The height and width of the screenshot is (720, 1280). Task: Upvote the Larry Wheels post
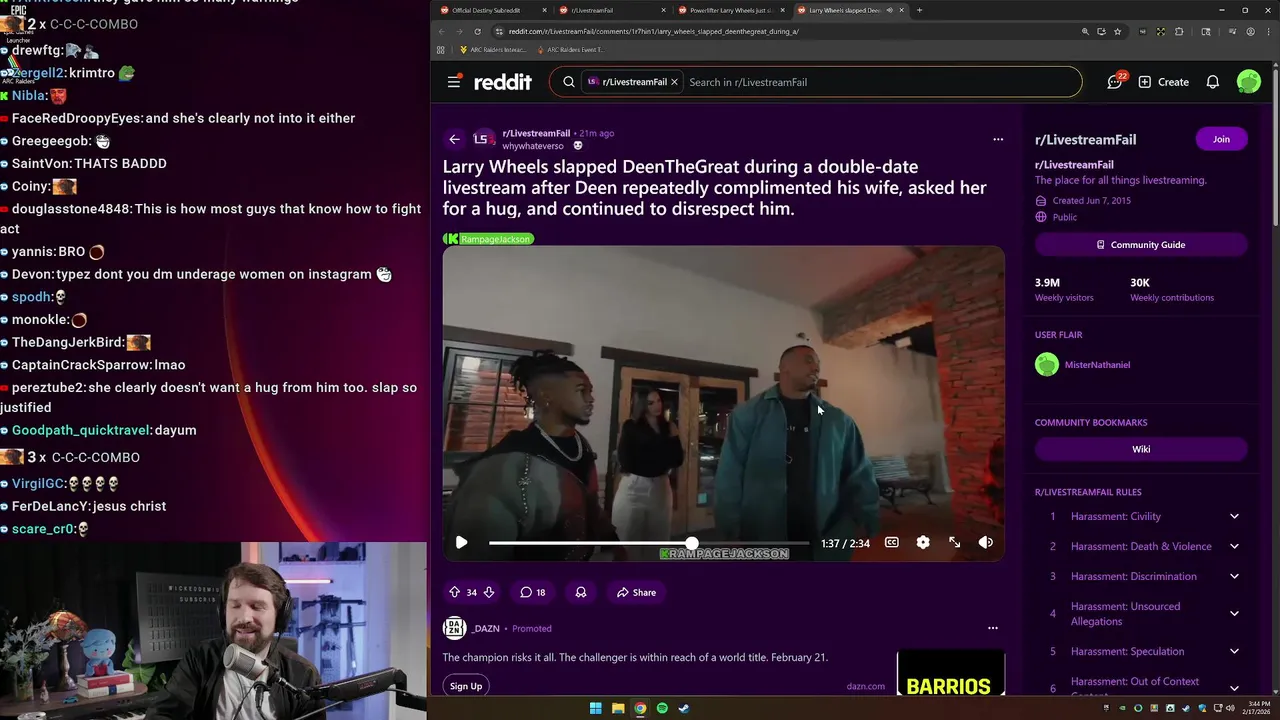(x=454, y=592)
